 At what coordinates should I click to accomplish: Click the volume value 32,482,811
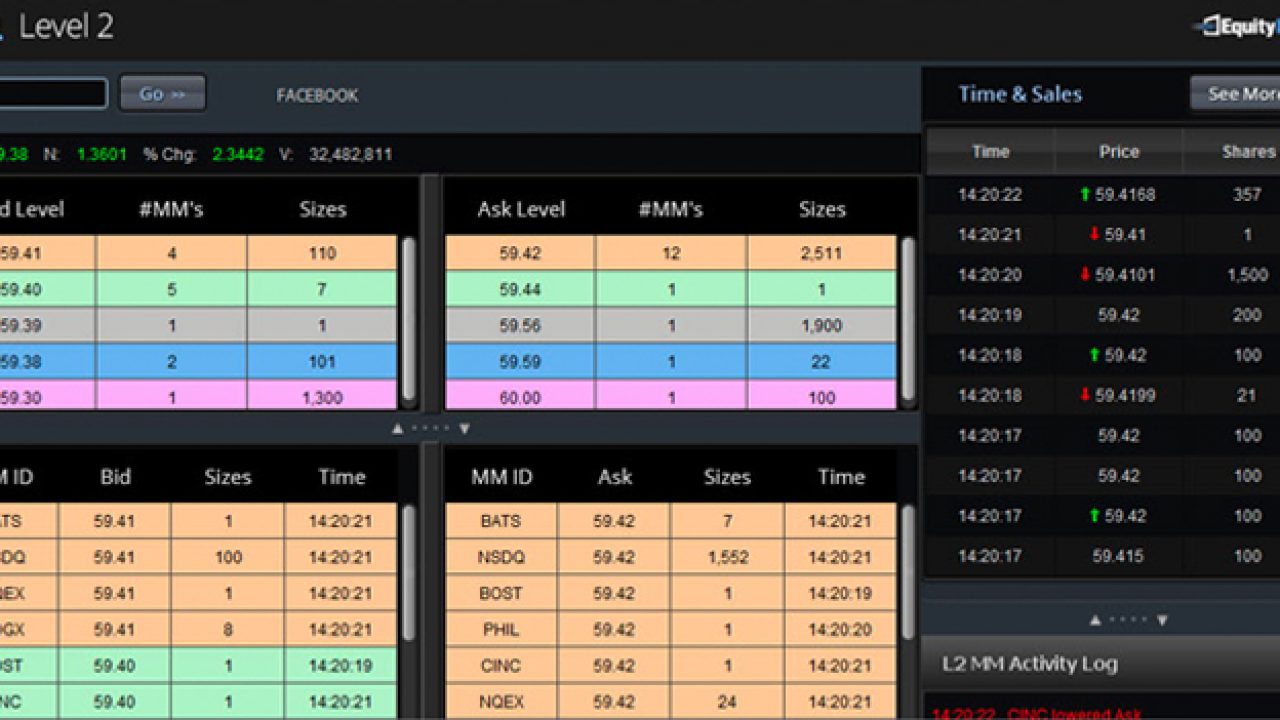click(350, 154)
